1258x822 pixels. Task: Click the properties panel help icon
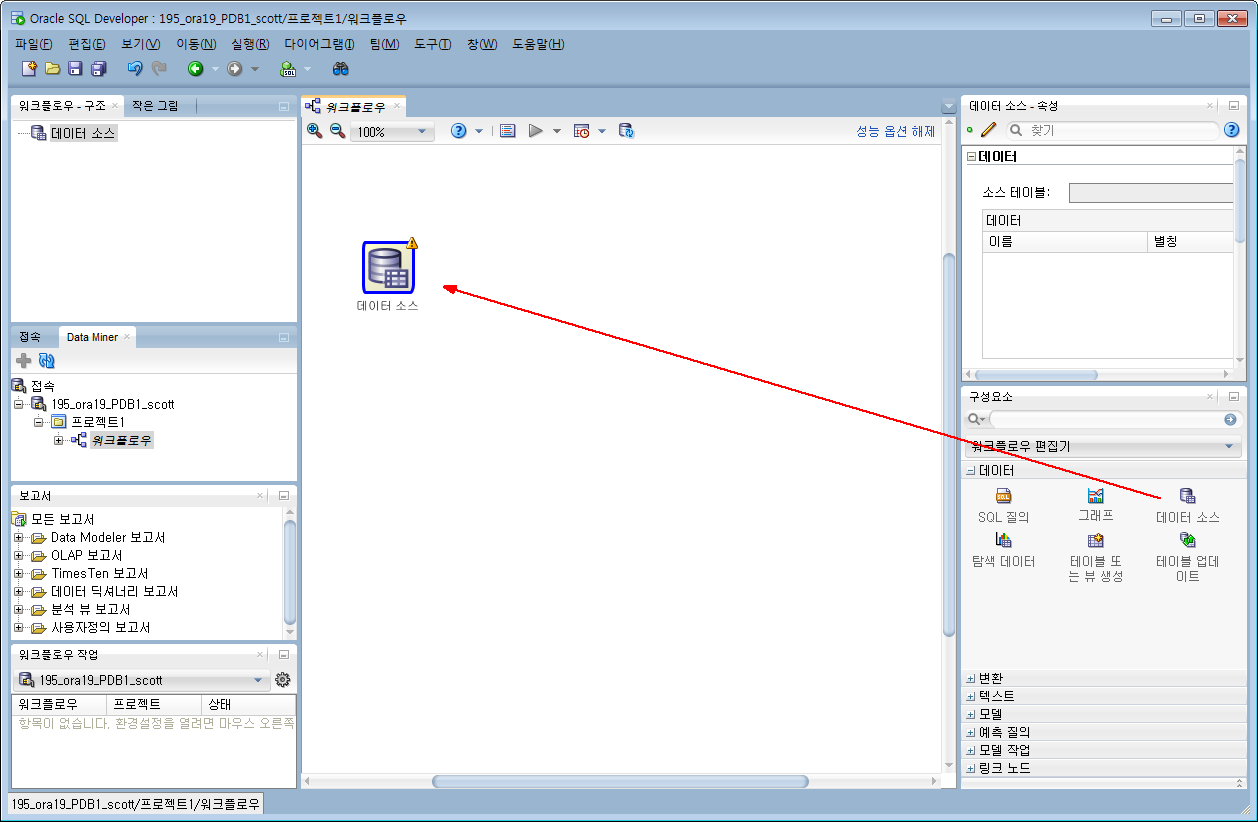point(1232,130)
